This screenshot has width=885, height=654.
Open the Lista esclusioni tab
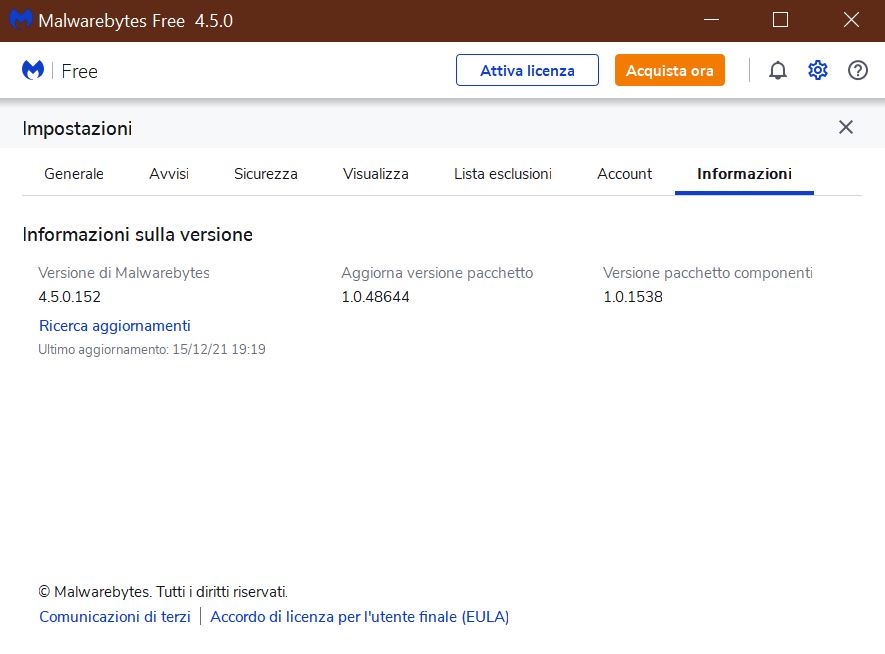503,174
